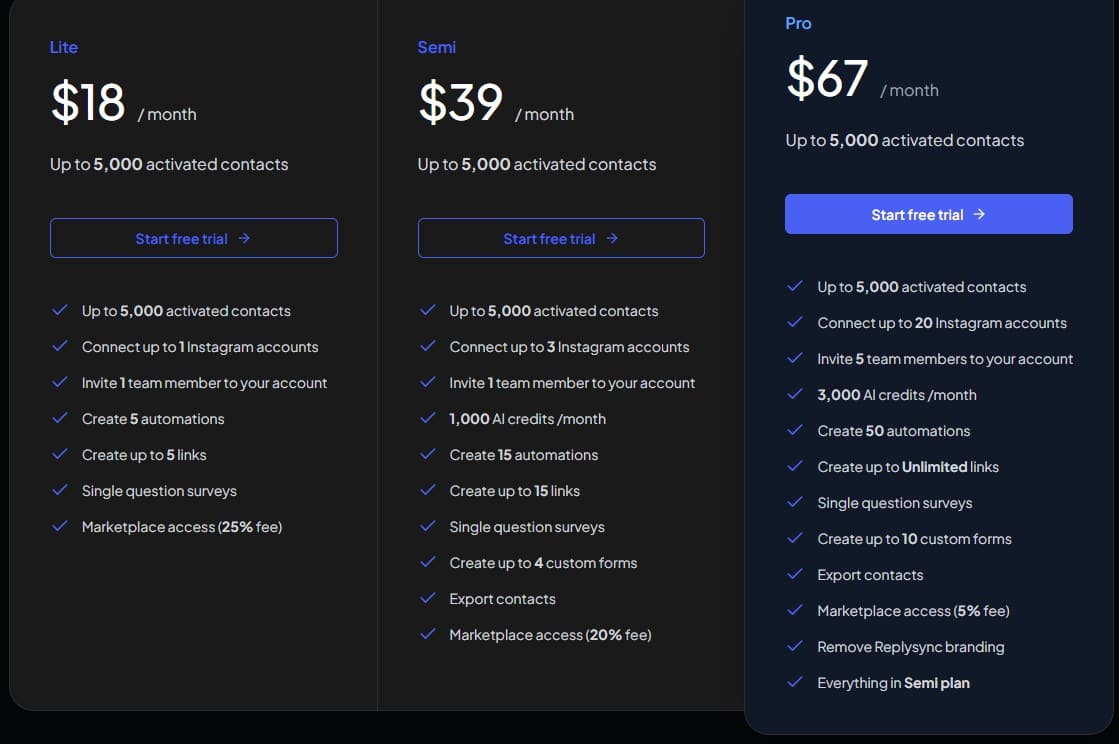Click the checkmark beside Create 50 automations
This screenshot has height=744, width=1119.
click(795, 430)
